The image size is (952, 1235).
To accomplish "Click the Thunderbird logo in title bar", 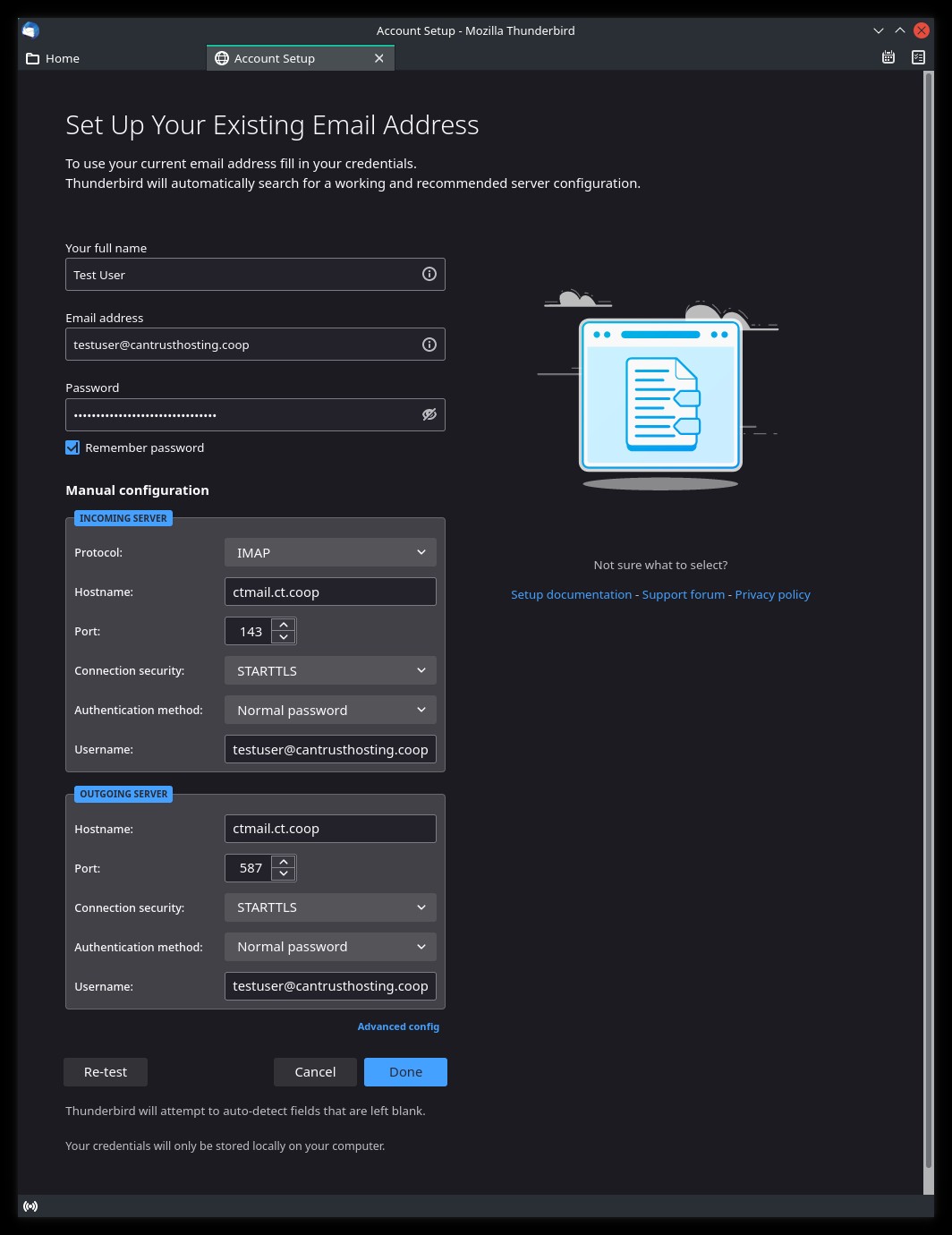I will pyautogui.click(x=30, y=30).
